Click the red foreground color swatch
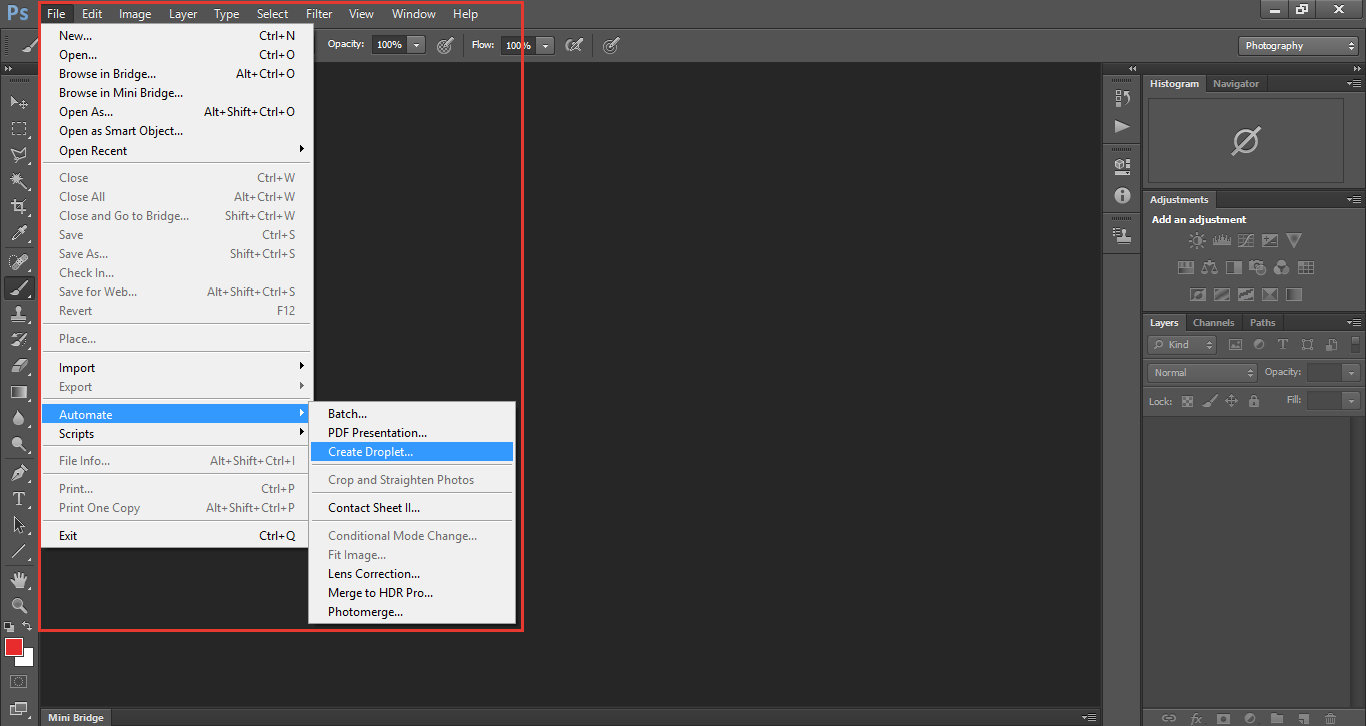1366x726 pixels. click(x=13, y=647)
